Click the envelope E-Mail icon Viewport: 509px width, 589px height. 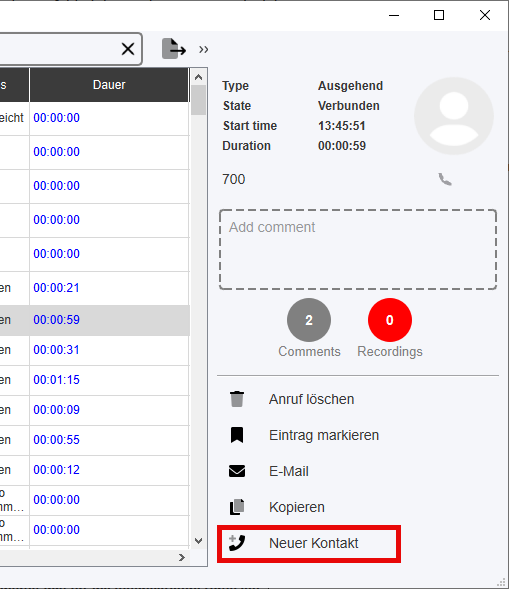237,471
